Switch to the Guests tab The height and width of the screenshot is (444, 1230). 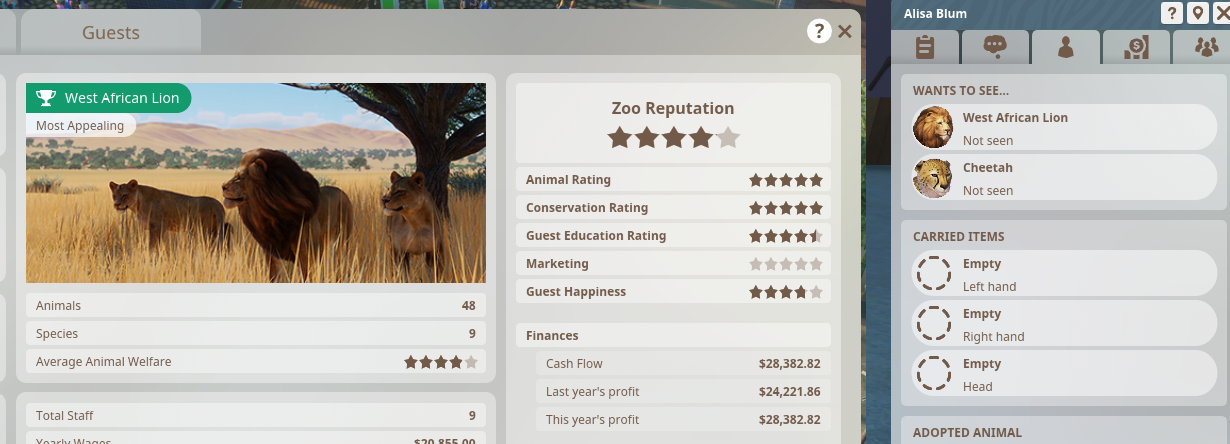click(x=111, y=33)
